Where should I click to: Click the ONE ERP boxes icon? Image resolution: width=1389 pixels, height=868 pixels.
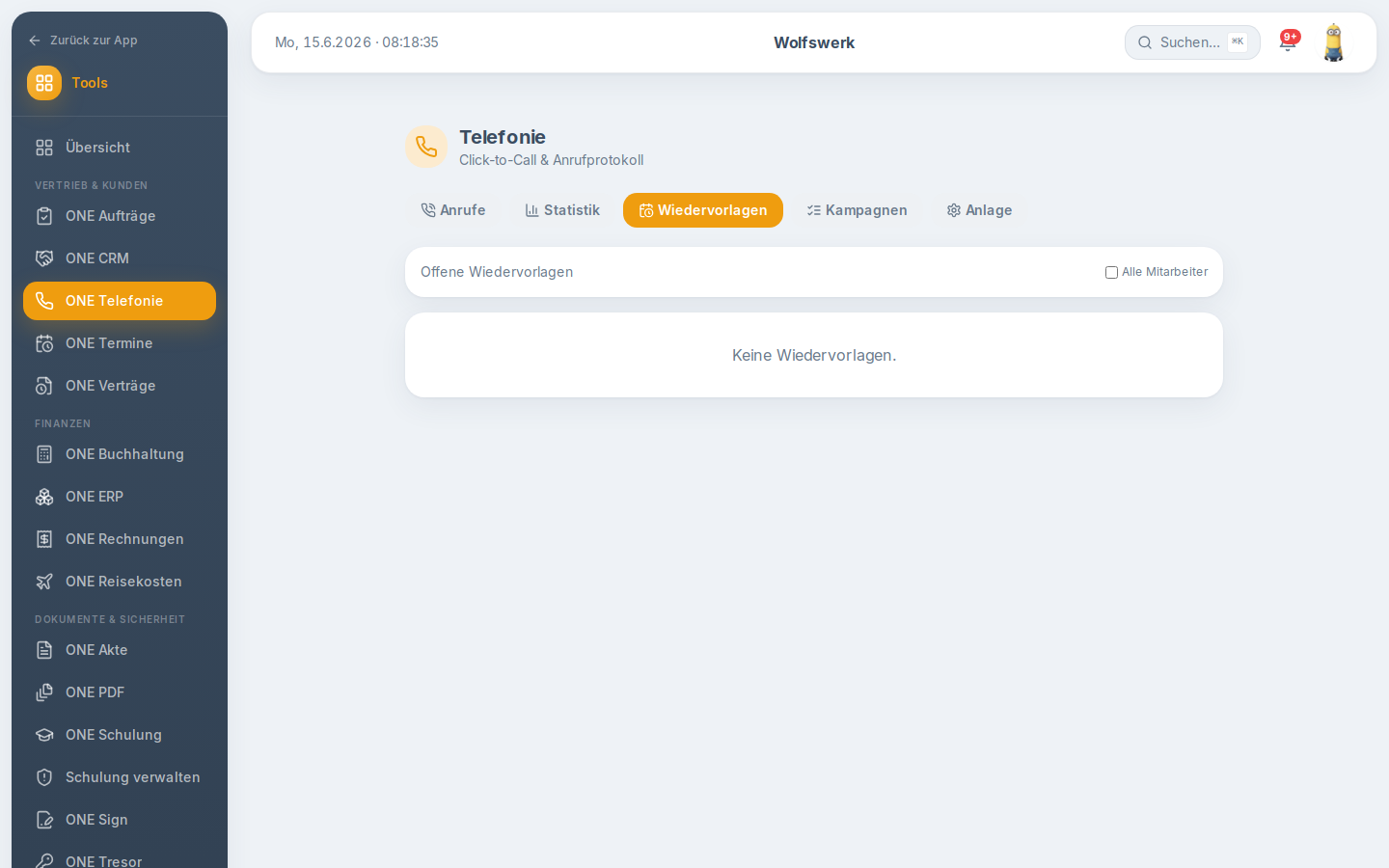[44, 497]
